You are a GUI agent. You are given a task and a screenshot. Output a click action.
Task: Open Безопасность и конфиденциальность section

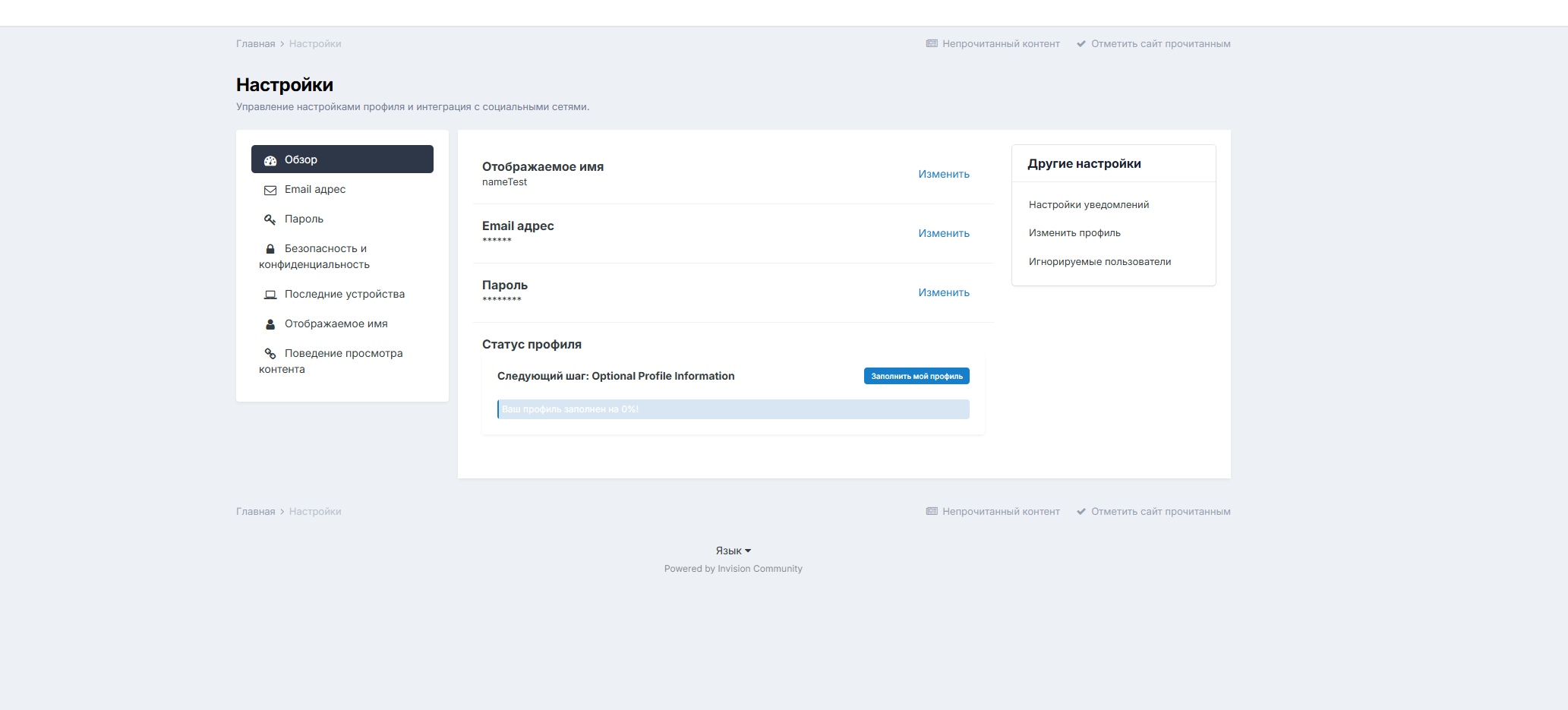pyautogui.click(x=342, y=257)
